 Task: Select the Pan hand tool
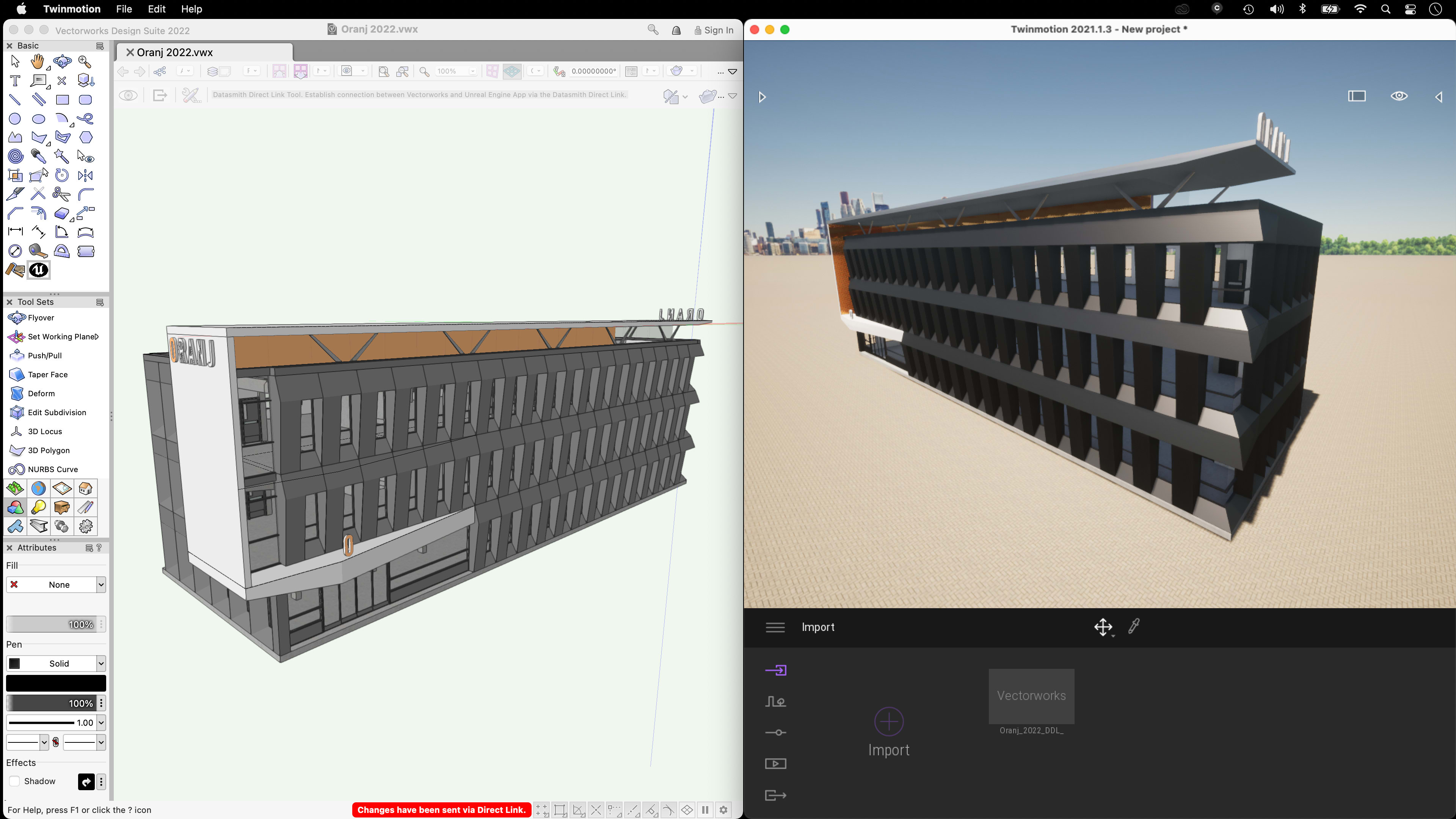pyautogui.click(x=38, y=61)
